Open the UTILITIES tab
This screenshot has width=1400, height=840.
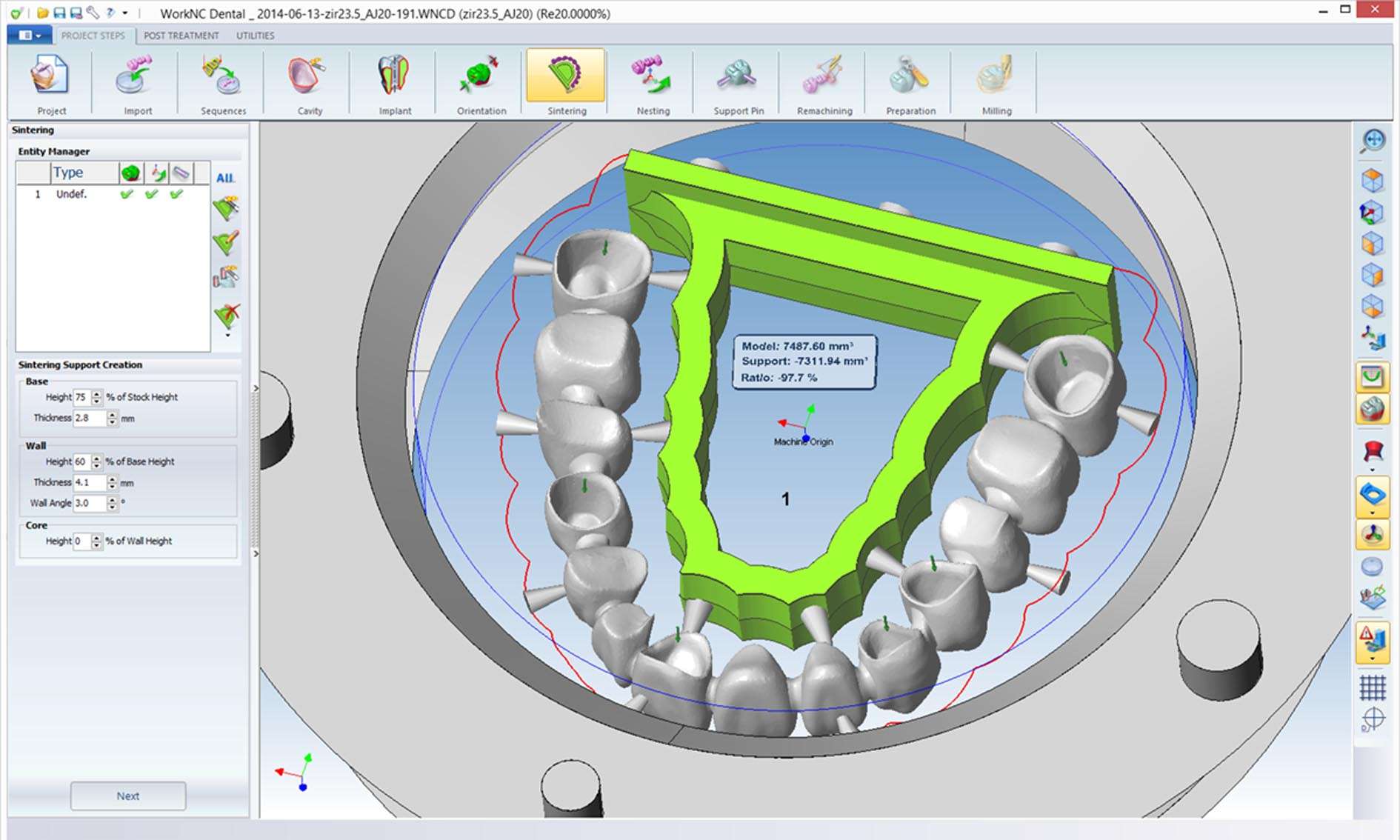[255, 35]
